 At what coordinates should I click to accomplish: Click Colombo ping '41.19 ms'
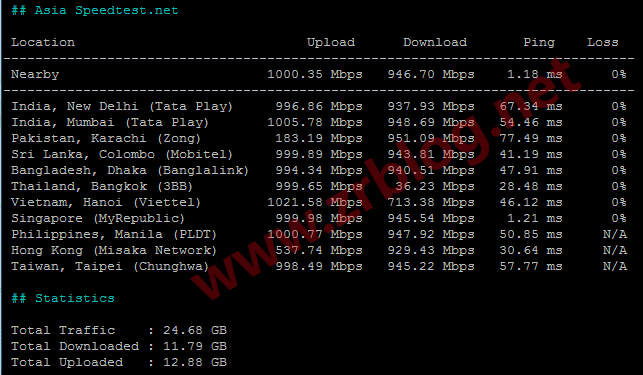531,154
